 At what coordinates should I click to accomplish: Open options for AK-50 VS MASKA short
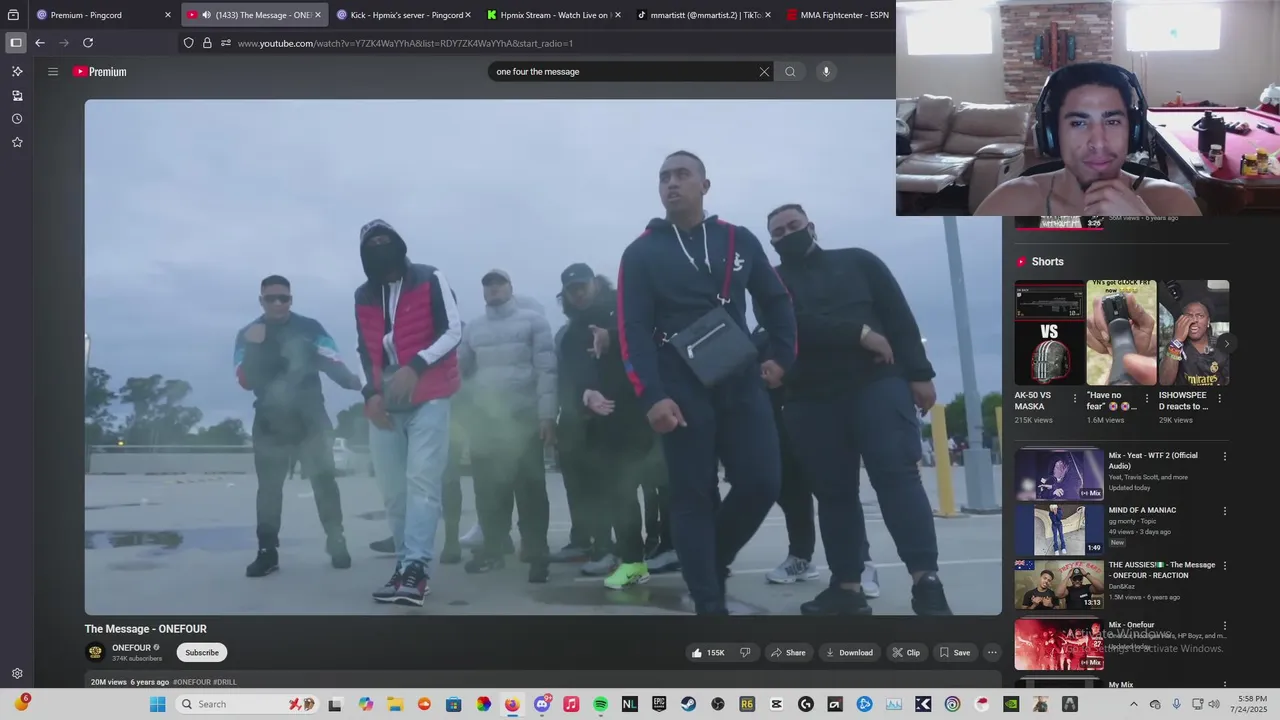pos(1076,398)
